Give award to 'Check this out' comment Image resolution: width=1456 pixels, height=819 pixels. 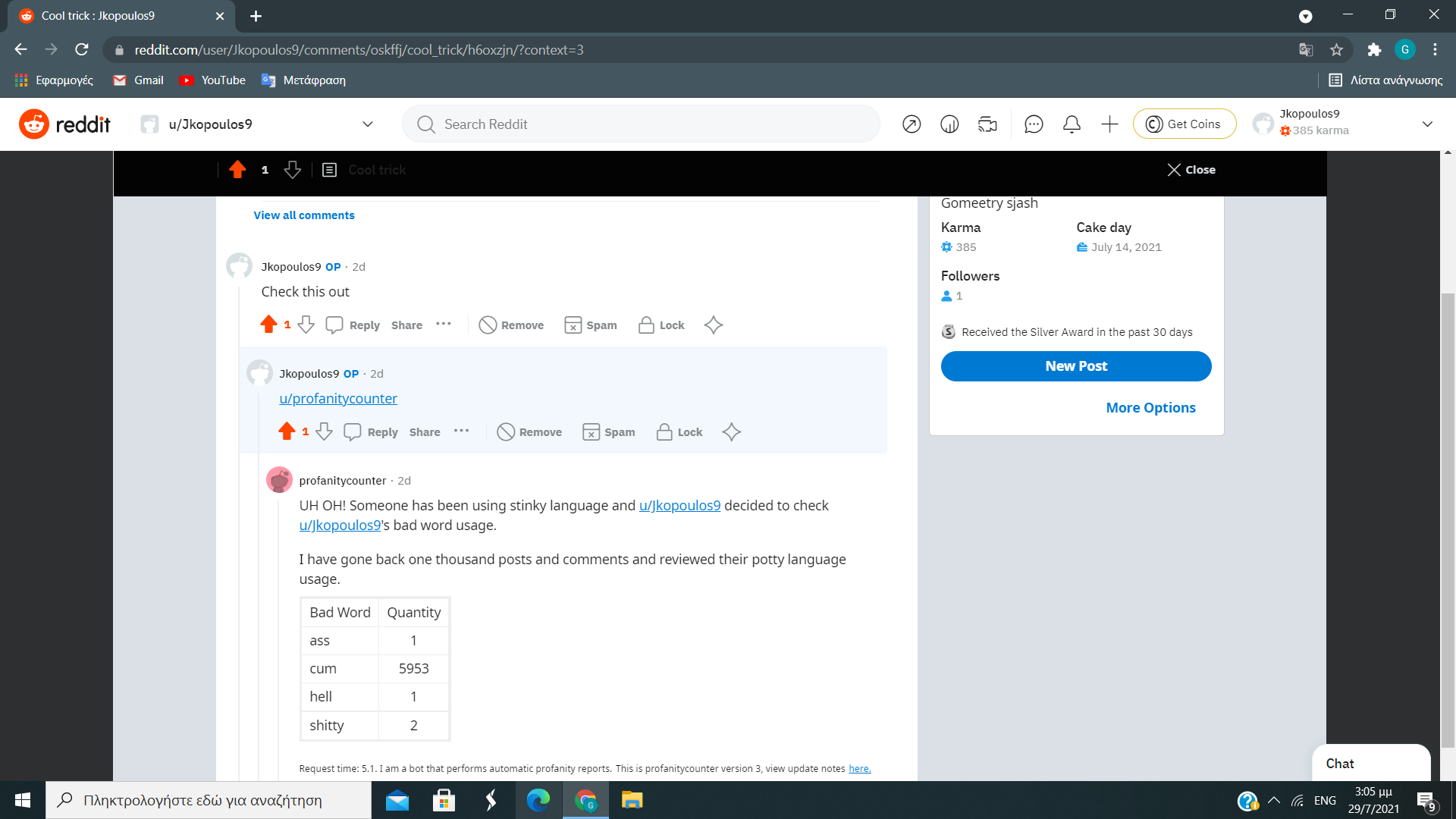[713, 325]
